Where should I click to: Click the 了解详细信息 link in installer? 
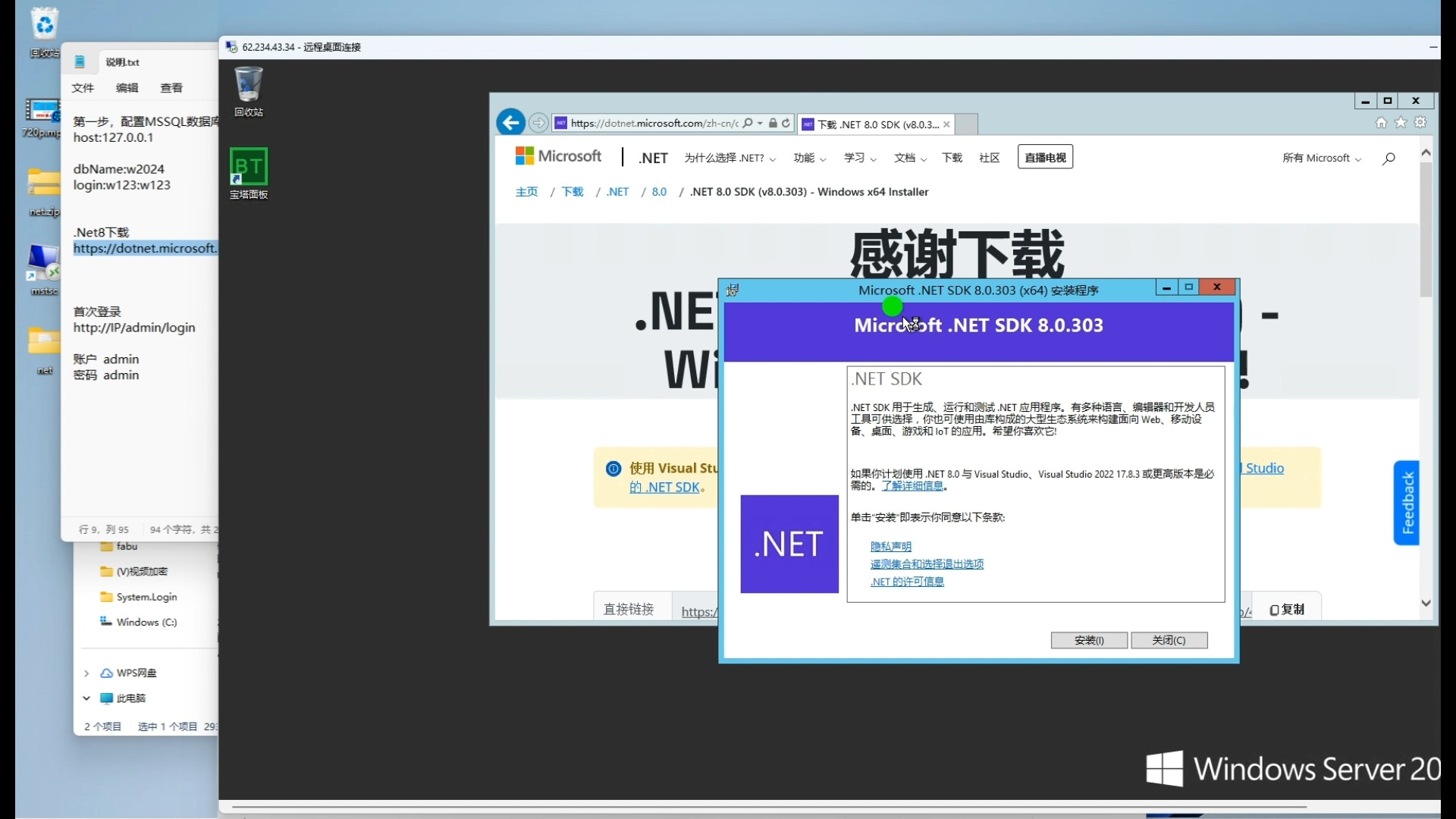tap(912, 486)
